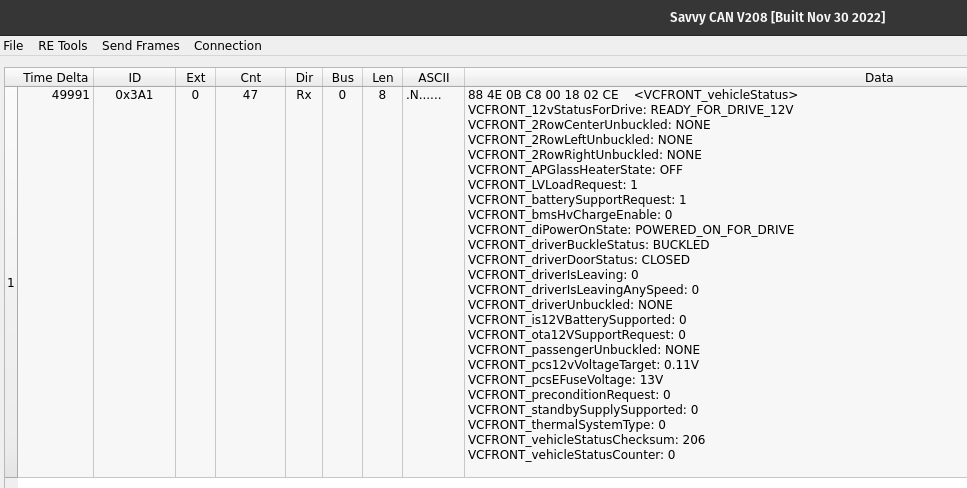Select the frame ID cell 0x3A1
This screenshot has height=488, width=967.
click(134, 95)
